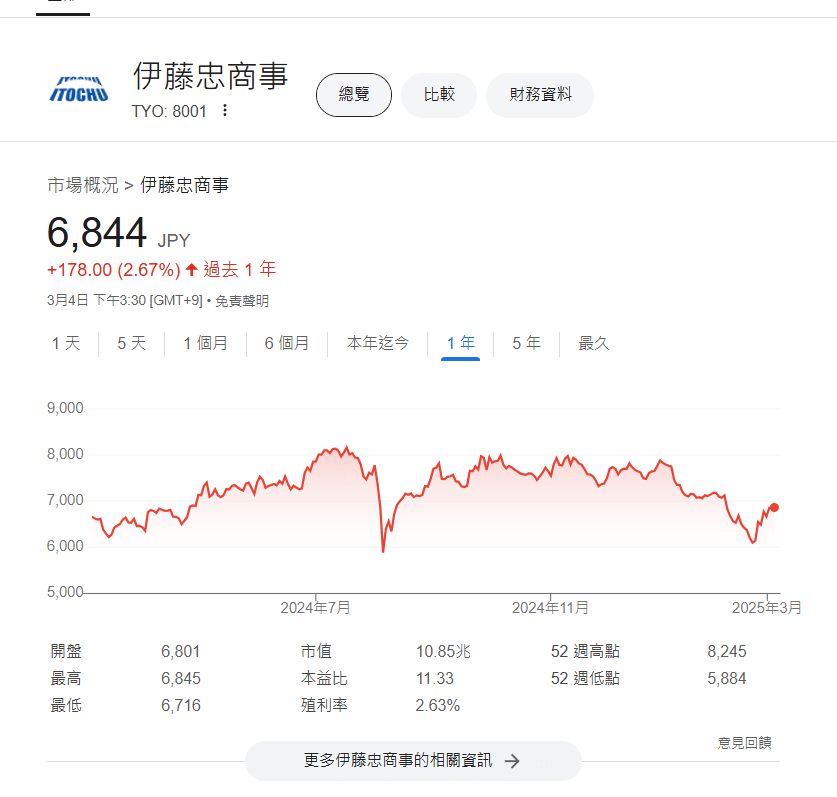The width and height of the screenshot is (837, 797).
Task: Click the arrow icon in 更多伊藤忠商事的相關資訊
Action: pos(512,761)
